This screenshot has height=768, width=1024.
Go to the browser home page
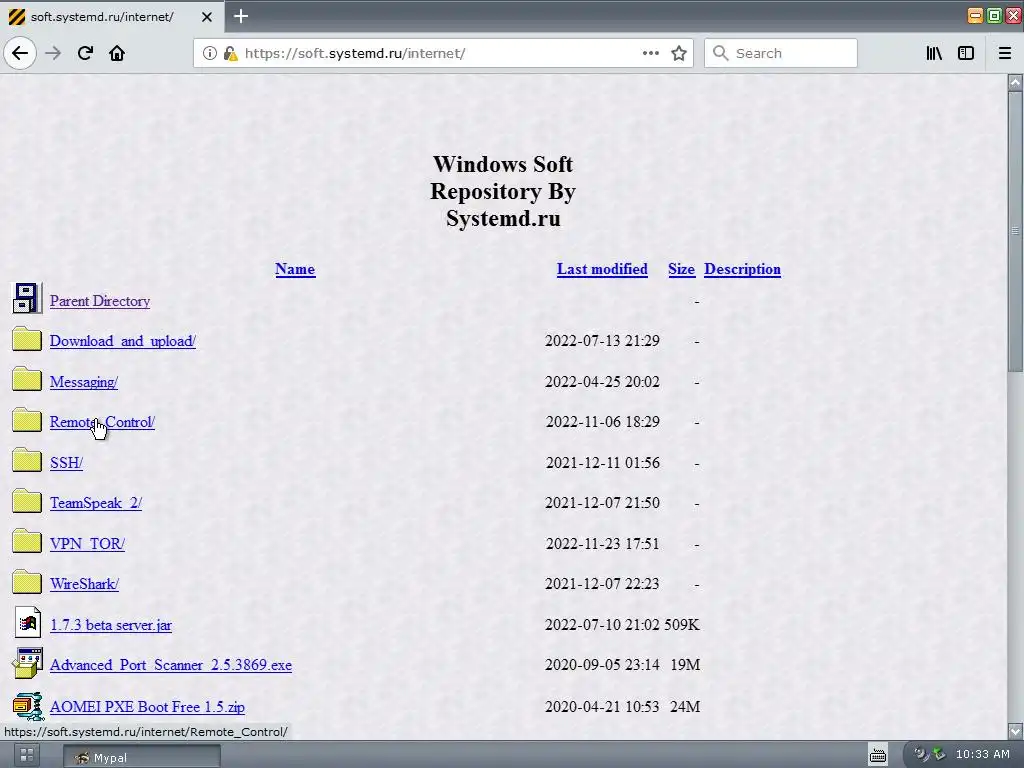[117, 53]
